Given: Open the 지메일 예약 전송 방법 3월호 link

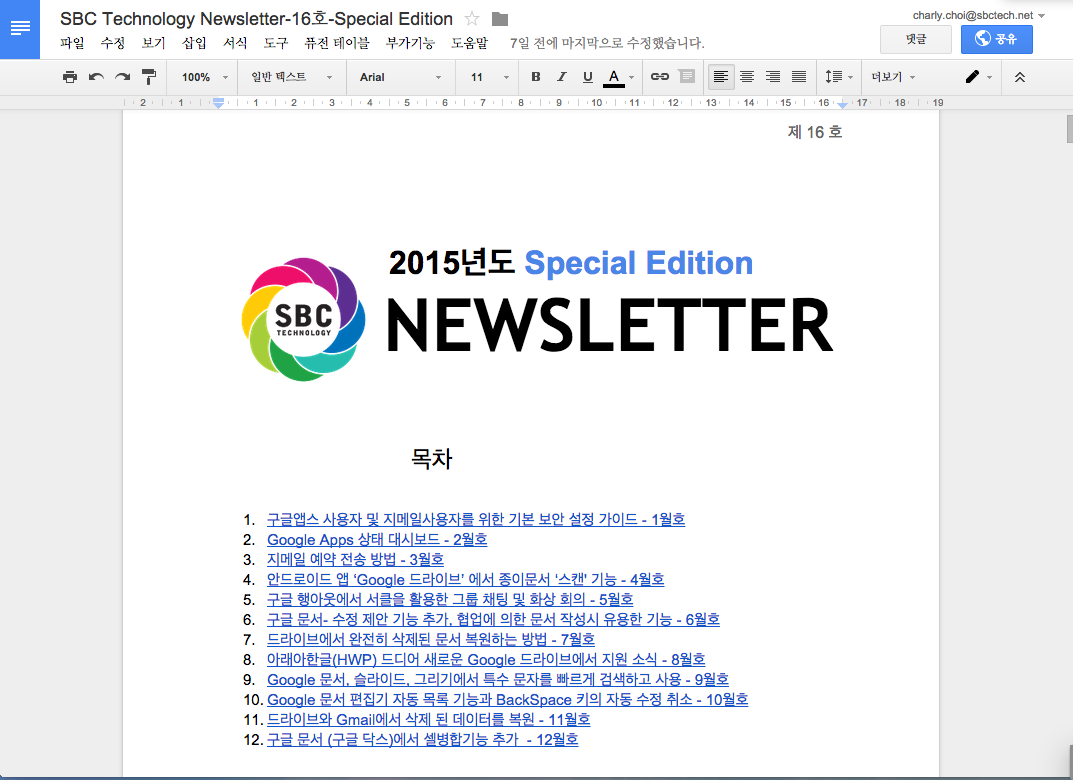Looking at the screenshot, I should pos(355,559).
